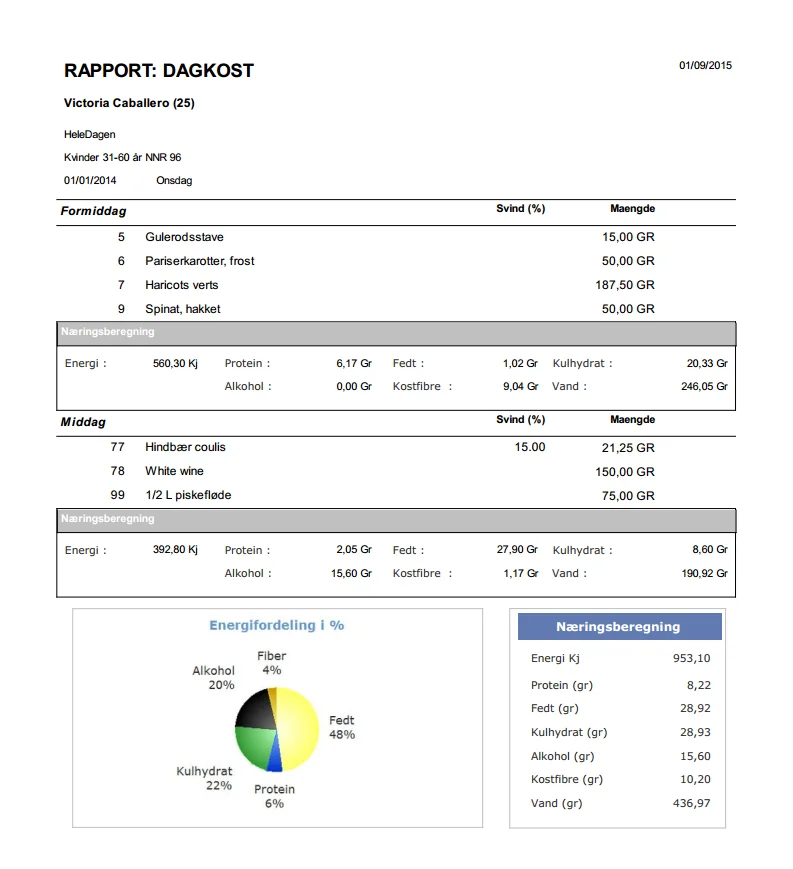Select the Gulerodsstave food row
This screenshot has height=869, width=793.
pyautogui.click(x=184, y=237)
